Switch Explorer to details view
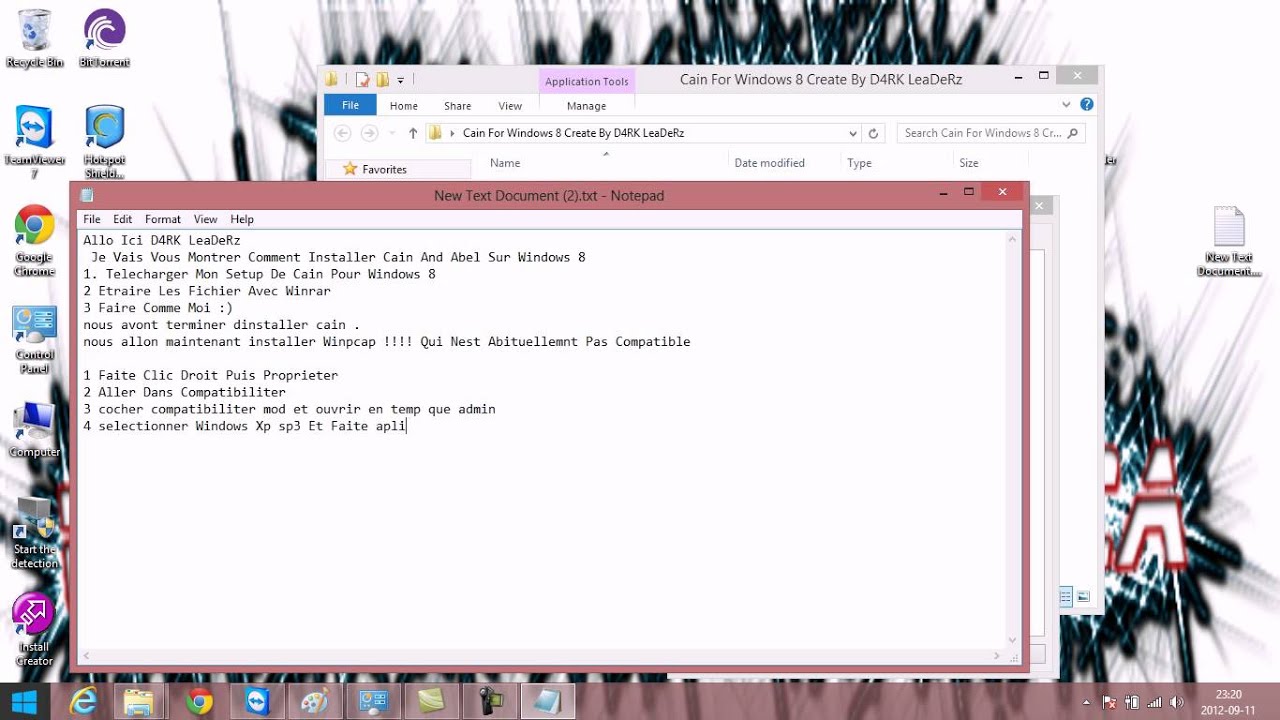This screenshot has height=720, width=1280. pos(1066,597)
